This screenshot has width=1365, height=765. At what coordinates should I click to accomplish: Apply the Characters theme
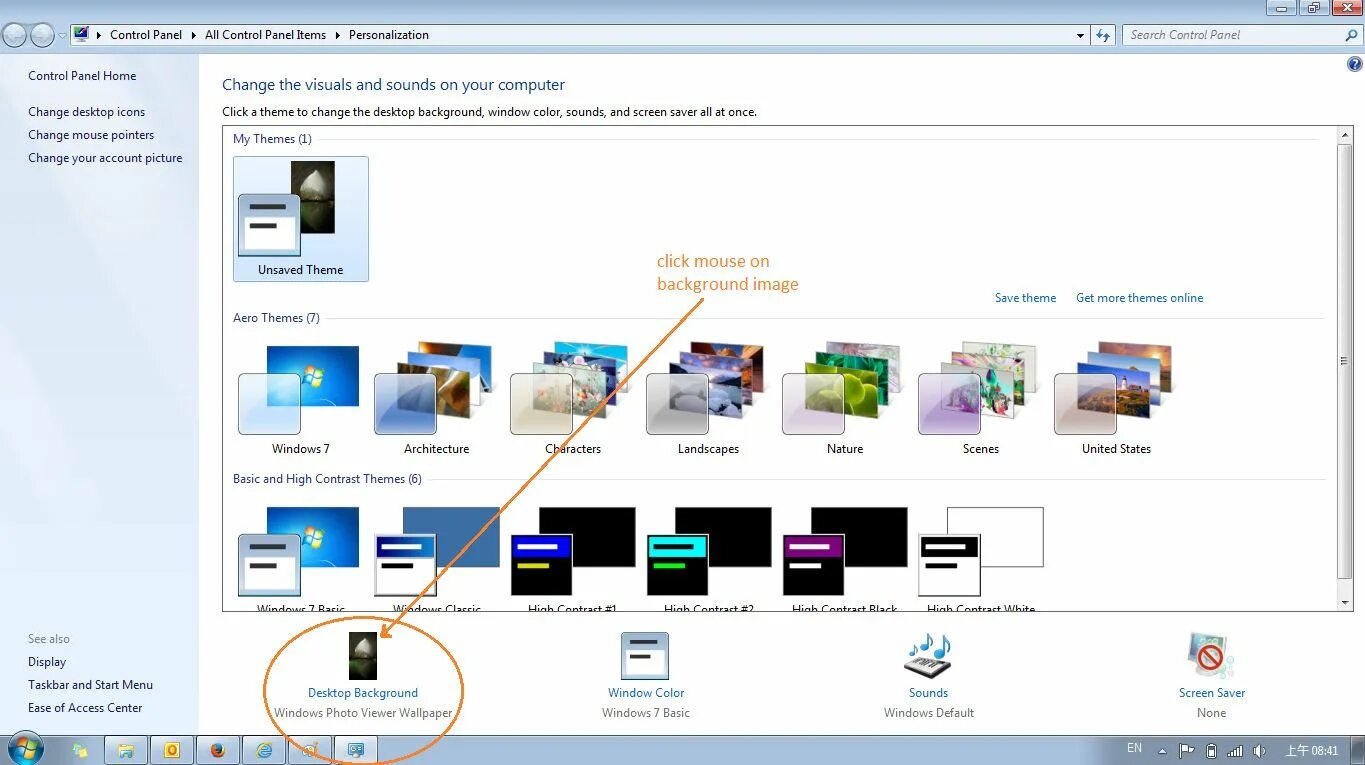pyautogui.click(x=572, y=398)
